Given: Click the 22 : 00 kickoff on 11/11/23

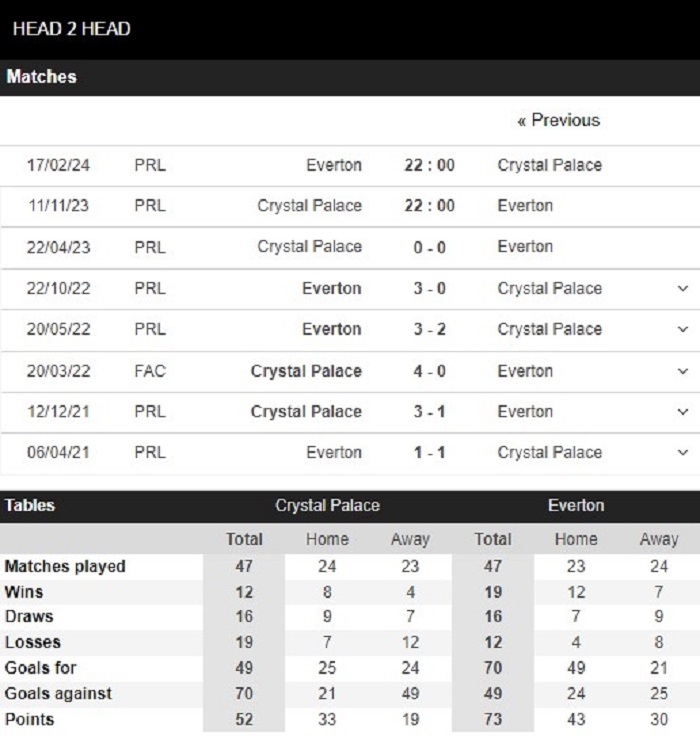Looking at the screenshot, I should point(429,206).
